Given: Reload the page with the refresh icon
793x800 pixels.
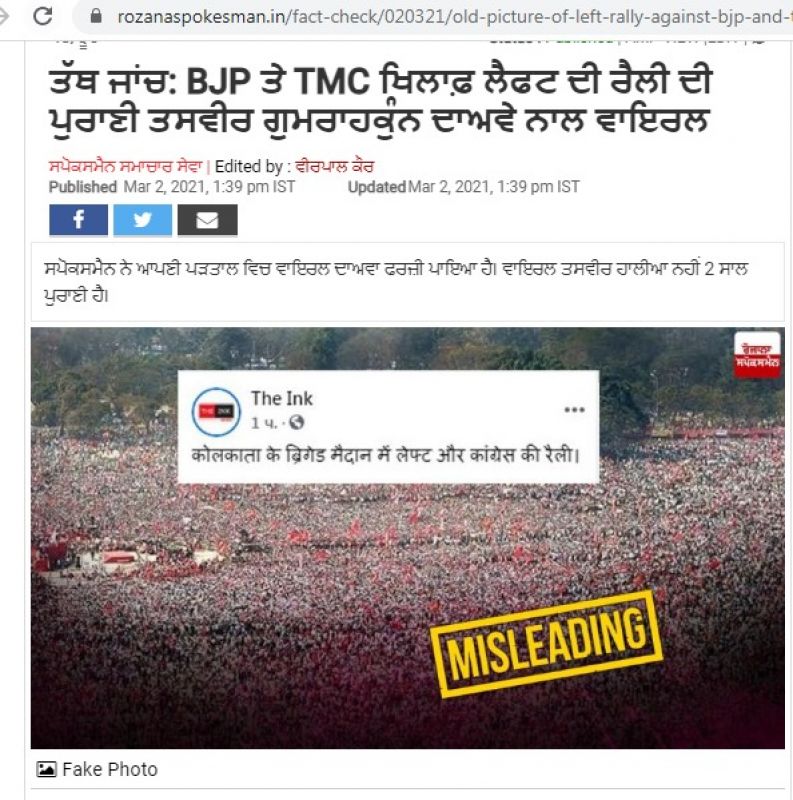Looking at the screenshot, I should (x=43, y=16).
